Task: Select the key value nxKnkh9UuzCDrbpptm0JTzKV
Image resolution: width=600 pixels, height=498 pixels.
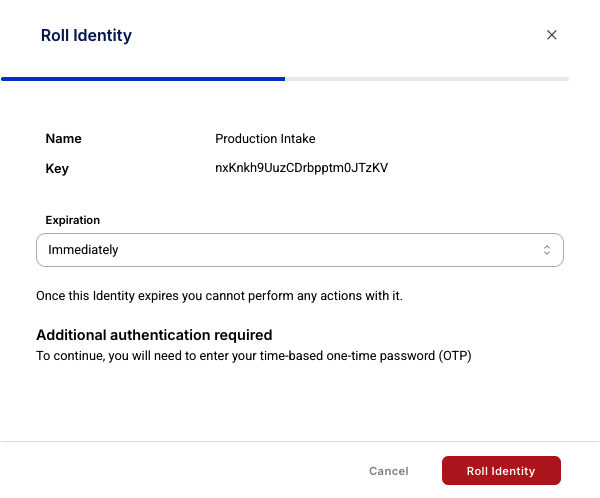Action: (302, 168)
